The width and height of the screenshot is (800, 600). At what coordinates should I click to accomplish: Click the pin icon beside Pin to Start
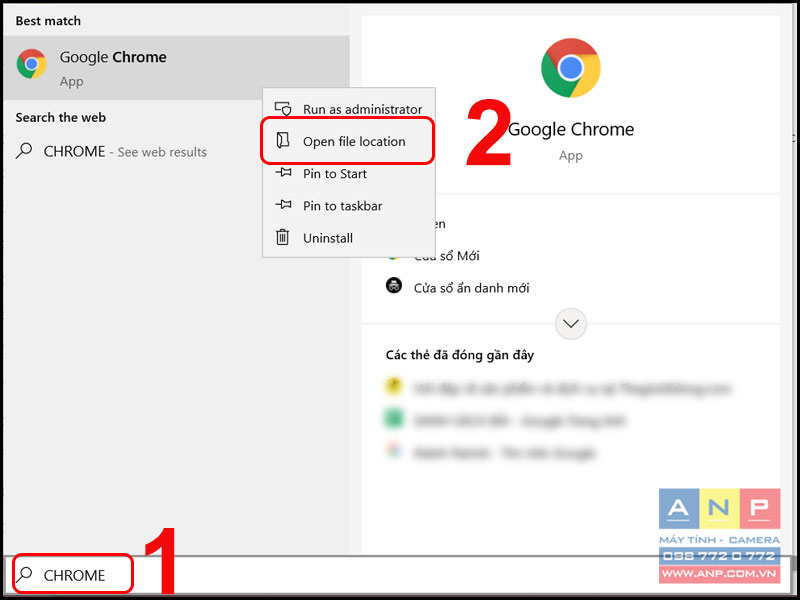click(x=283, y=172)
